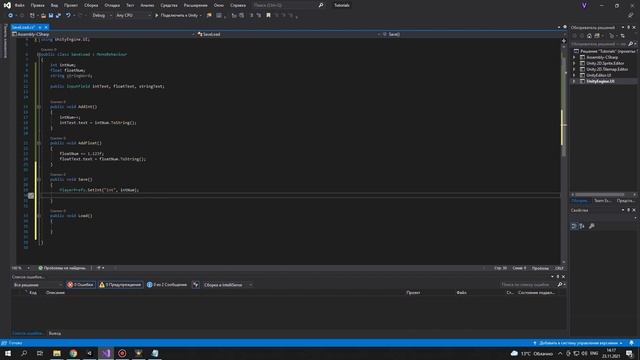Click the Home icon in Solution Explorer toolbar

(589, 36)
